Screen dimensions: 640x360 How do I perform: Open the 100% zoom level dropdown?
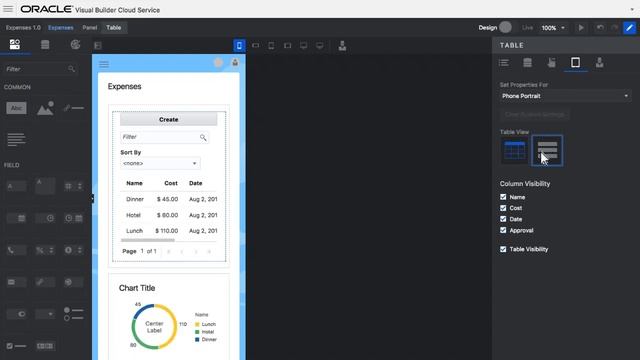[553, 28]
